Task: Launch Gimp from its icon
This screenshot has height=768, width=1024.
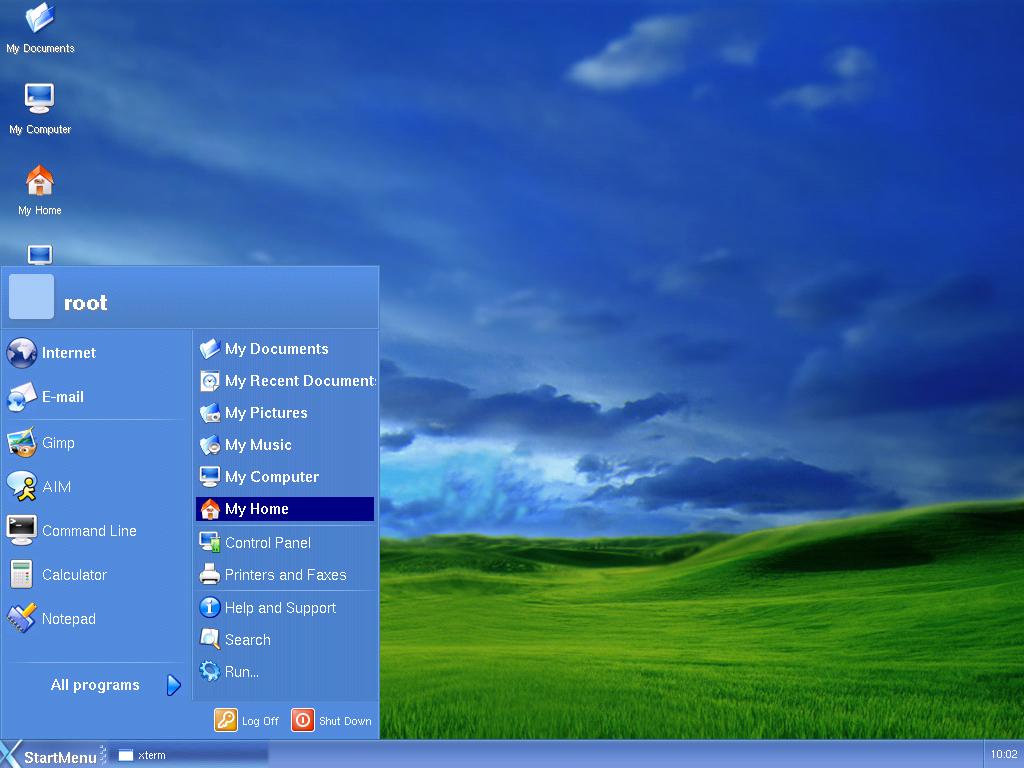Action: (22, 443)
